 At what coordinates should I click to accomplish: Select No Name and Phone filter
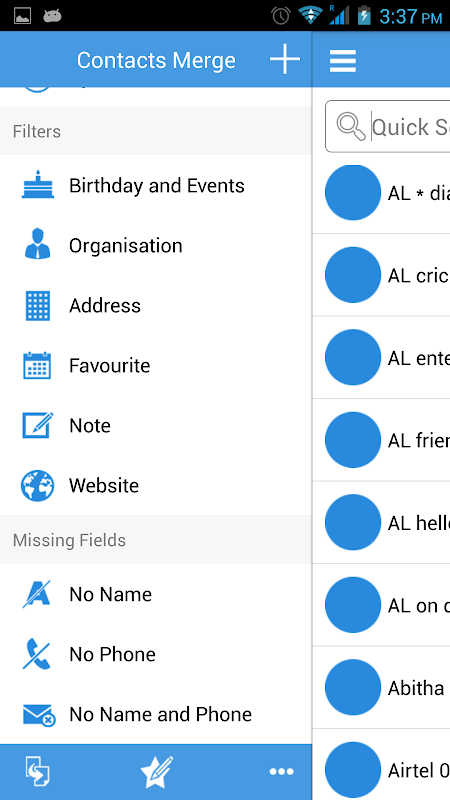point(156,714)
